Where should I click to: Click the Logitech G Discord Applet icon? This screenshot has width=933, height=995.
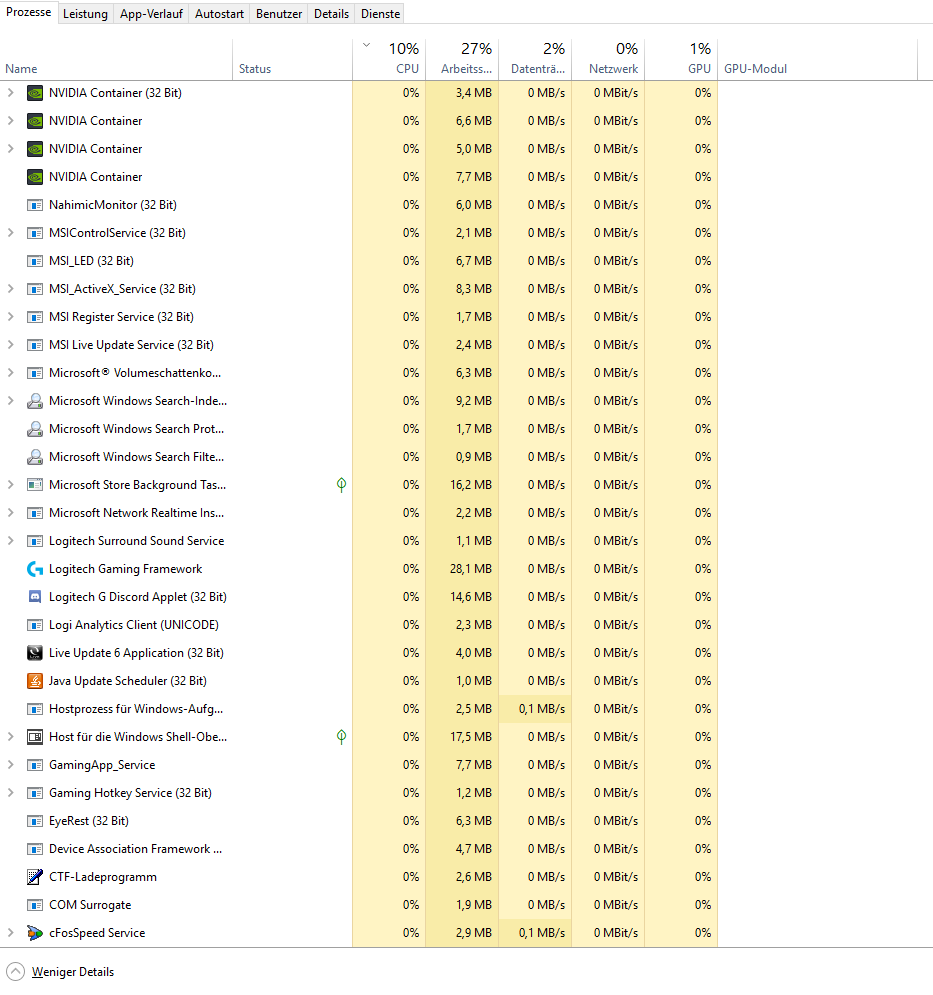35,597
